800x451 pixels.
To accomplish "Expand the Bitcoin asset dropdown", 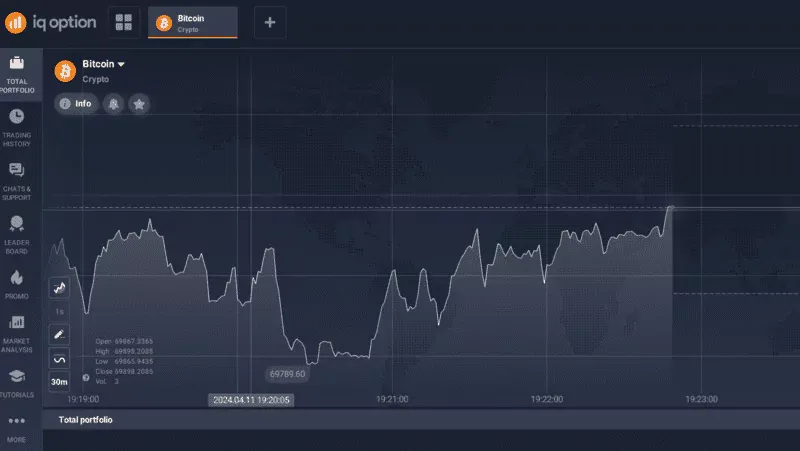I will click(x=104, y=64).
